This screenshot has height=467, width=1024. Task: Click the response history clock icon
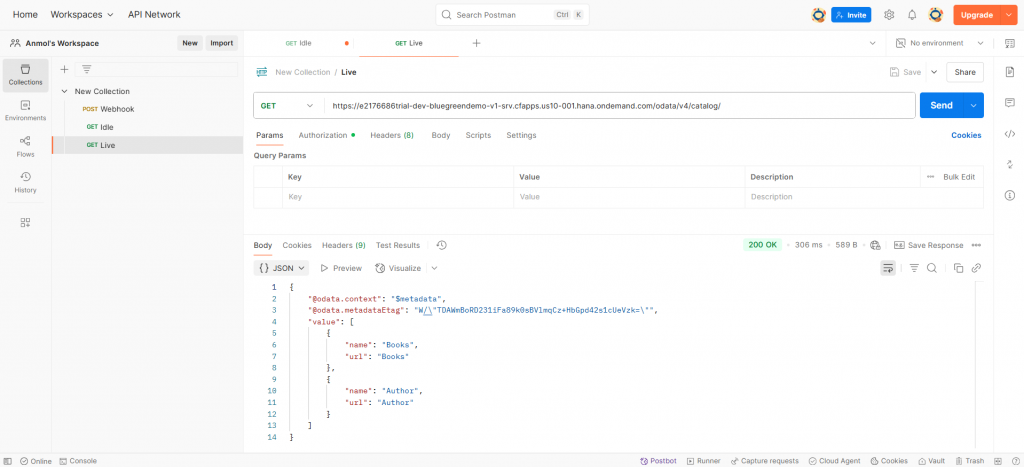441,245
